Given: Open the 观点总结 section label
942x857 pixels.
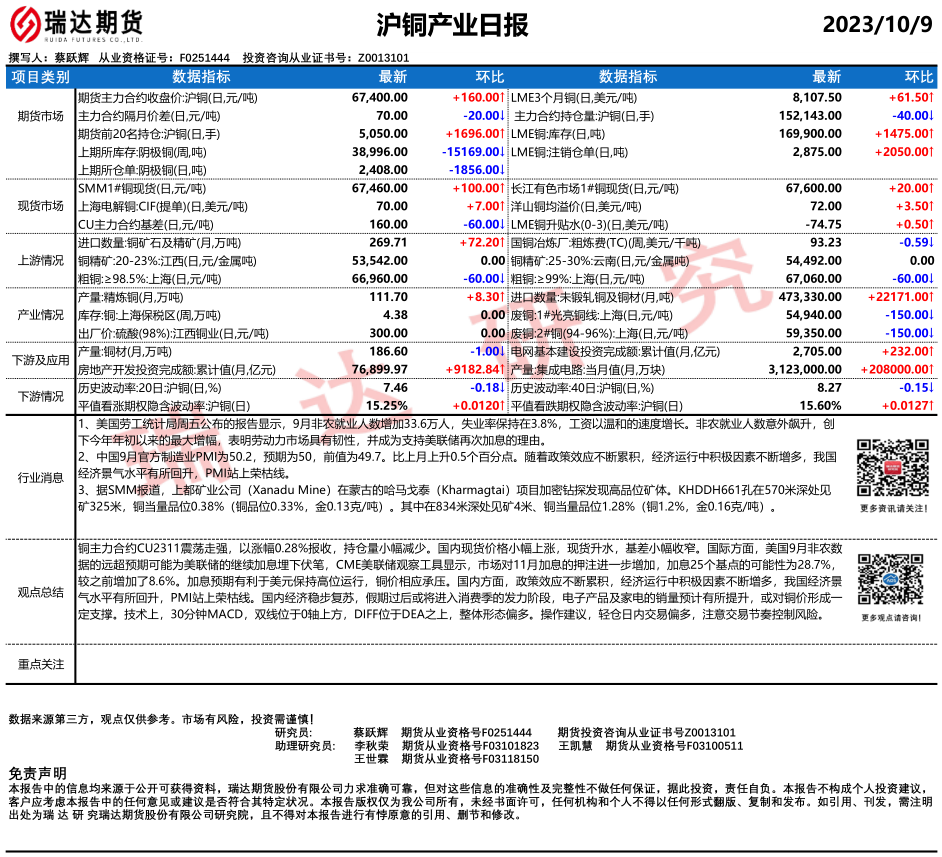Looking at the screenshot, I should [41, 592].
